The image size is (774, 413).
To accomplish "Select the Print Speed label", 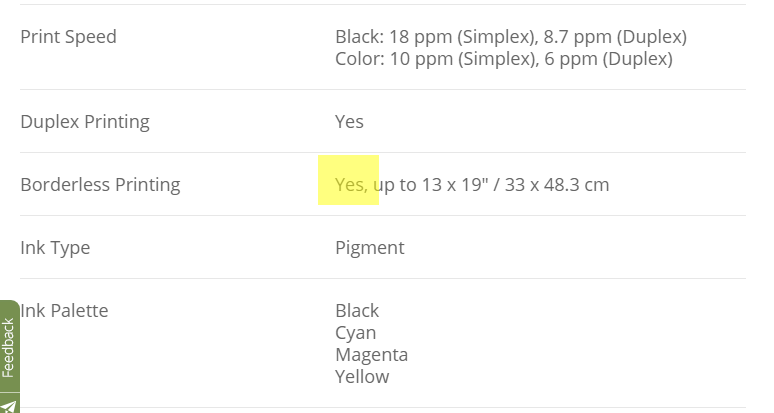I will pyautogui.click(x=69, y=37).
